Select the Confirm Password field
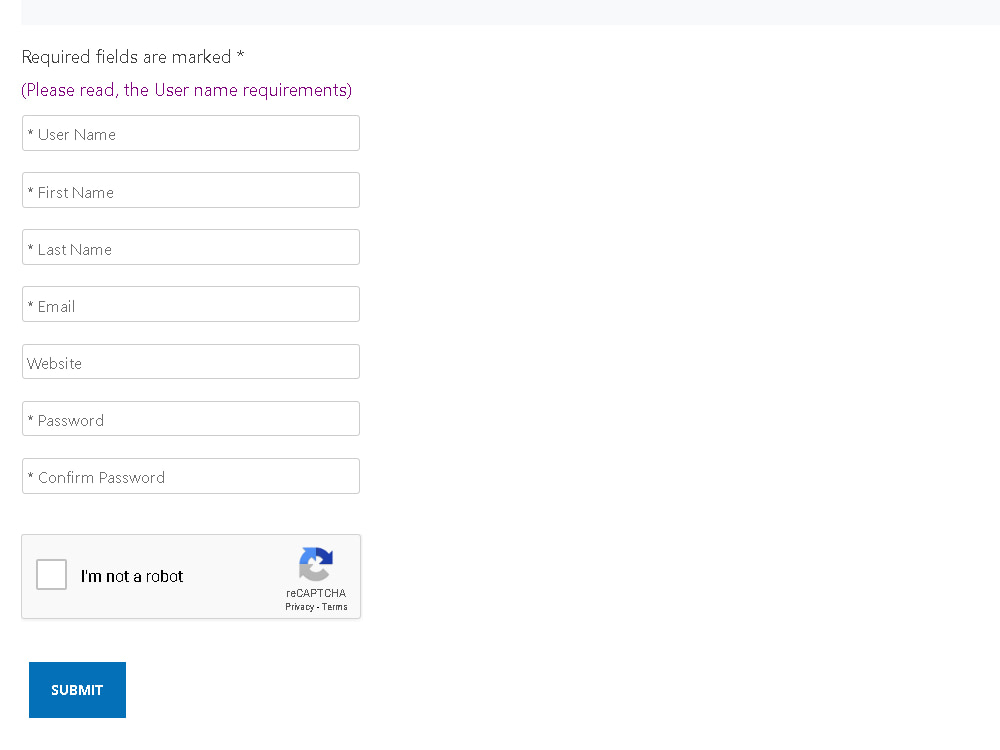Screen dimensions: 1000x750 (191, 476)
